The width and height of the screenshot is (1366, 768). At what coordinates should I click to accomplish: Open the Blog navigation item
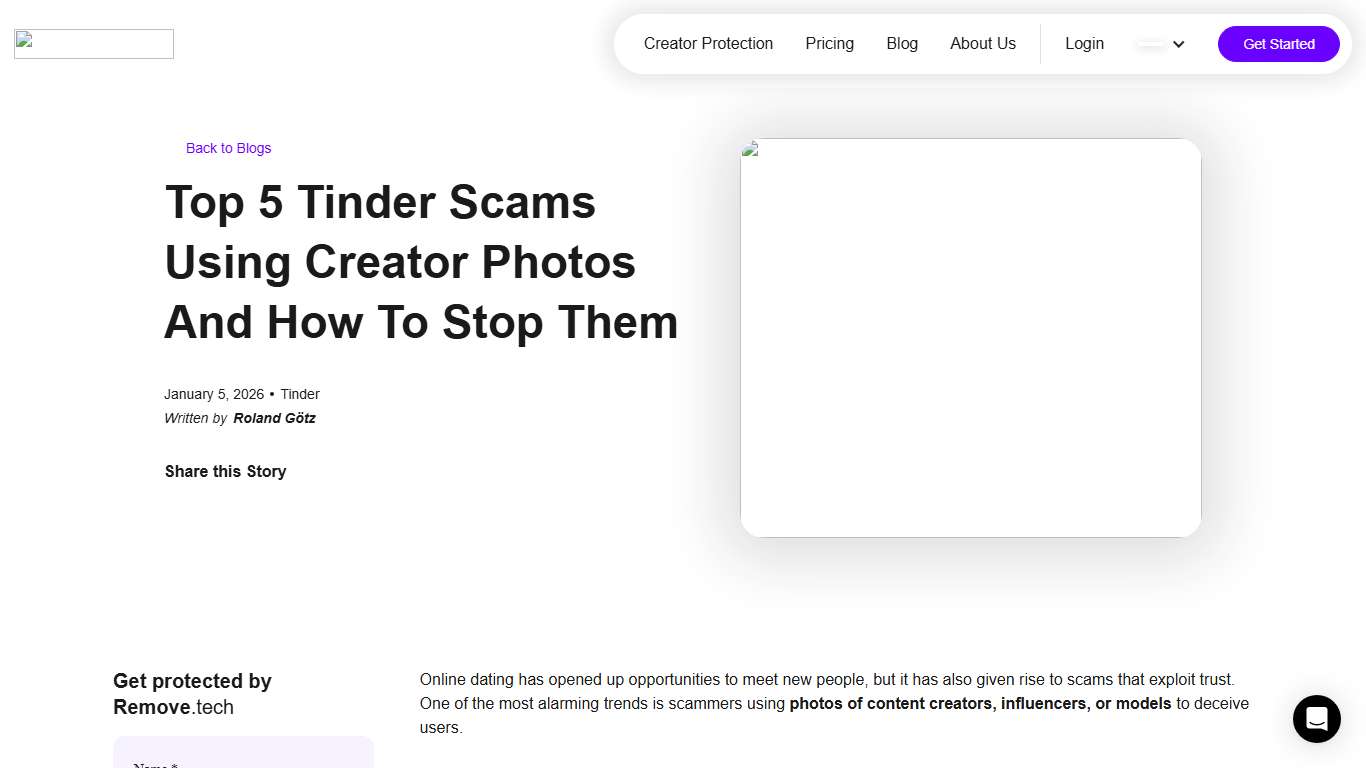[x=902, y=44]
